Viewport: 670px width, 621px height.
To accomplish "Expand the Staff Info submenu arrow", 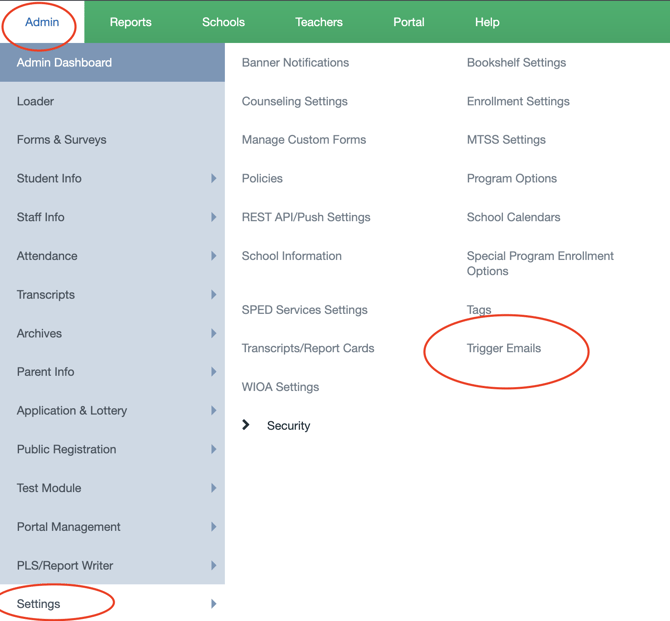I will (x=213, y=217).
